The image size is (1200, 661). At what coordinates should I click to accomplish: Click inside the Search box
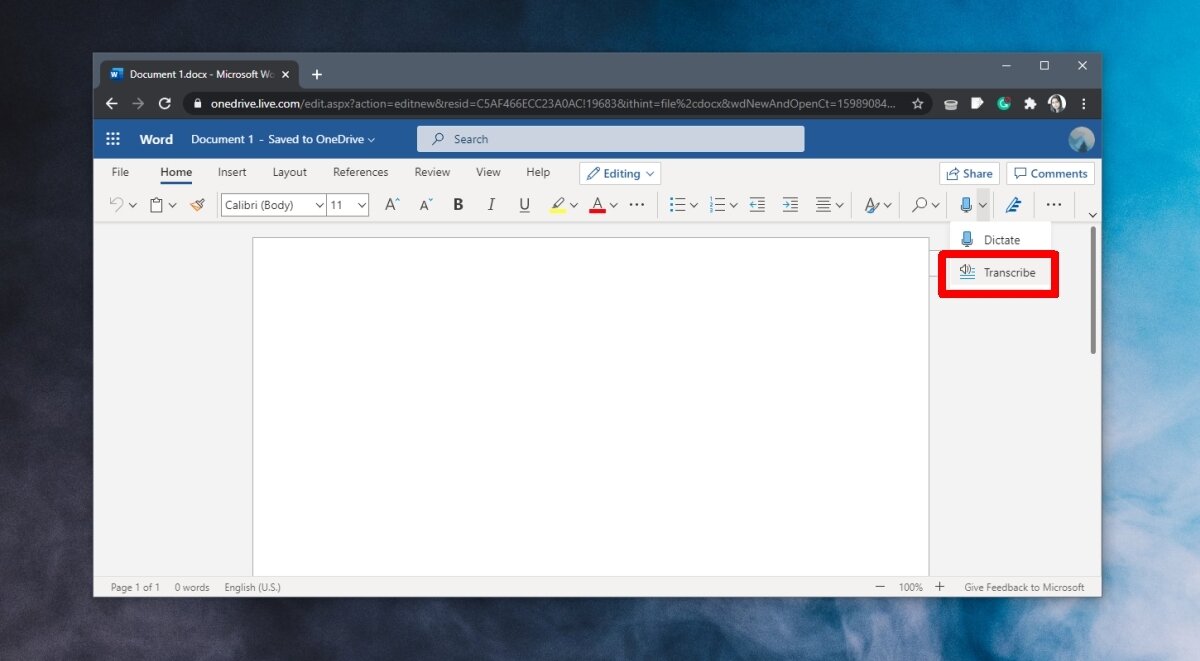(x=610, y=138)
